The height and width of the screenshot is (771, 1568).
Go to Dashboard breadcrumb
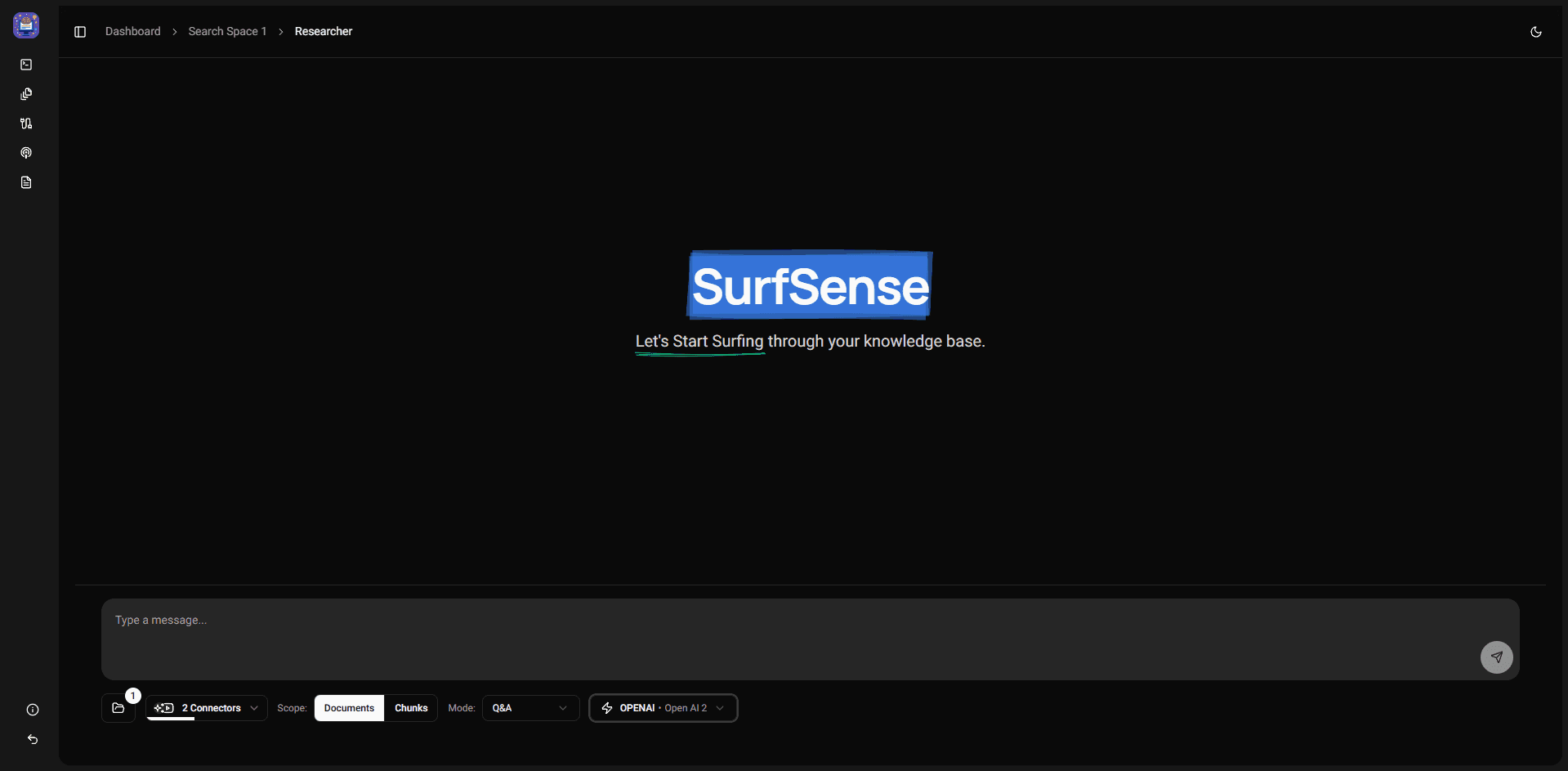point(133,32)
